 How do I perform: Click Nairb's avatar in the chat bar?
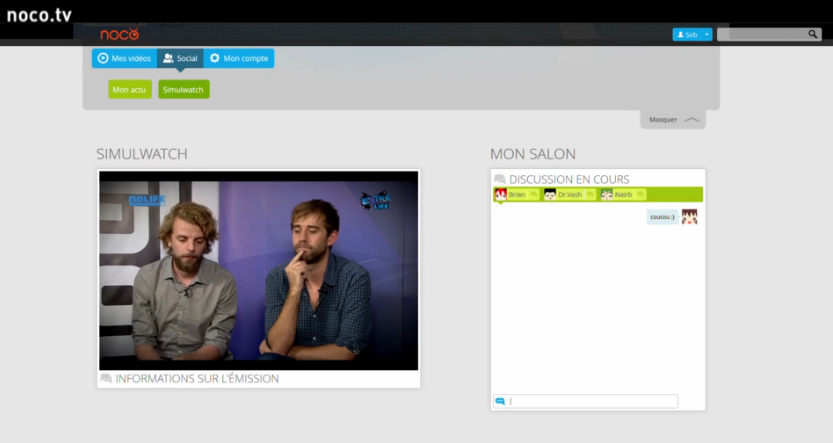[607, 194]
